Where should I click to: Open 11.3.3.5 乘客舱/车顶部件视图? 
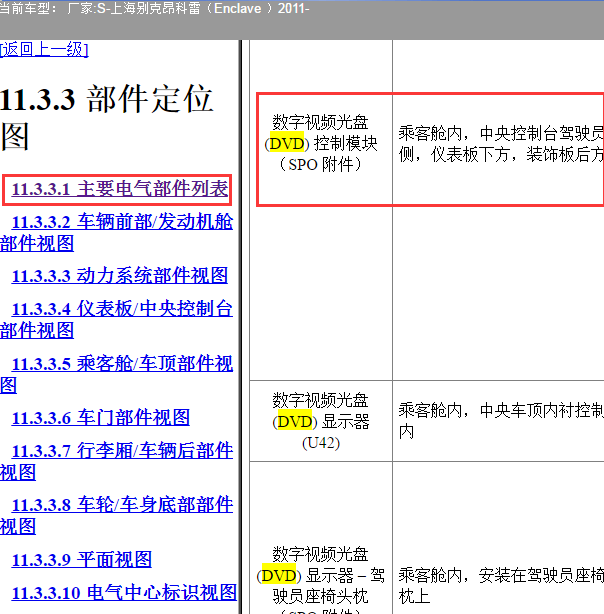116,374
